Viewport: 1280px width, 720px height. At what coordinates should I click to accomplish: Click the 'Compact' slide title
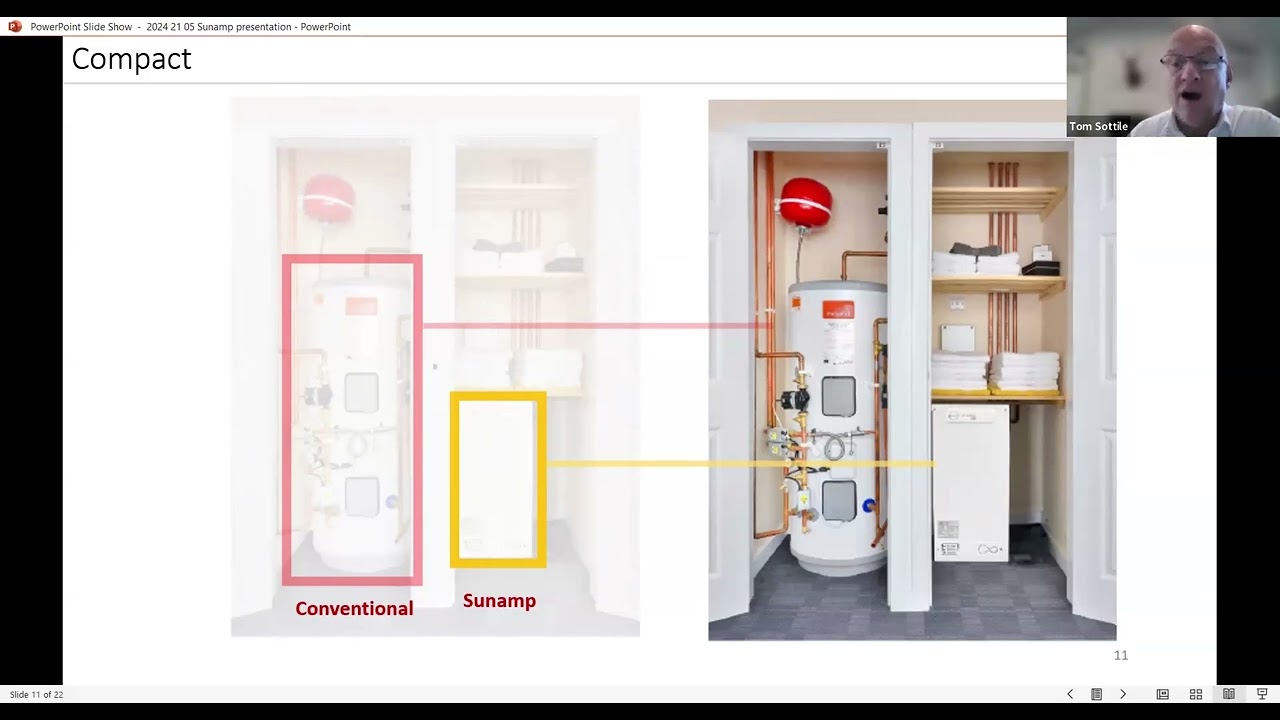point(131,59)
